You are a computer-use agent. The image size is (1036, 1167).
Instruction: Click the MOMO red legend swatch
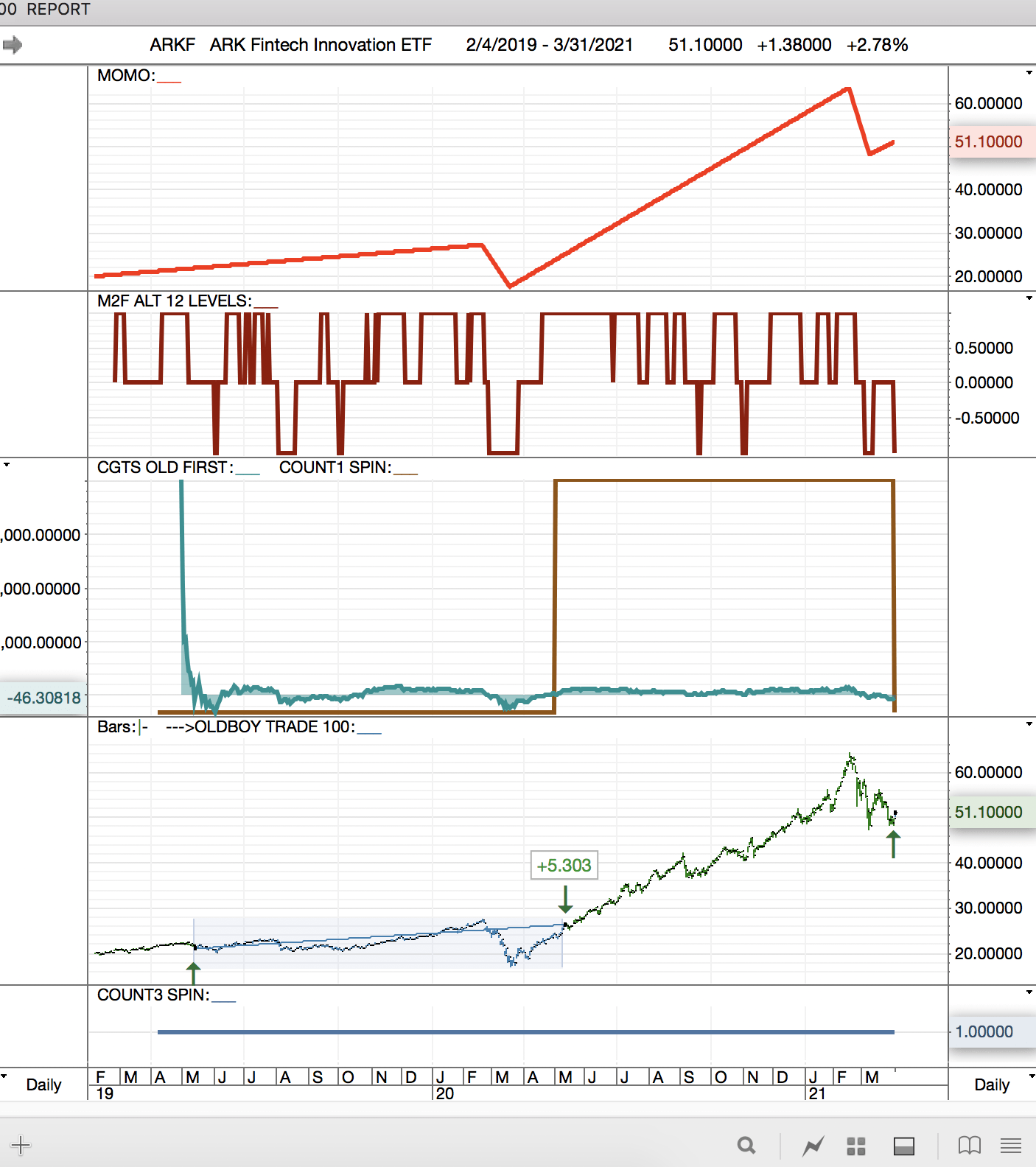point(169,80)
